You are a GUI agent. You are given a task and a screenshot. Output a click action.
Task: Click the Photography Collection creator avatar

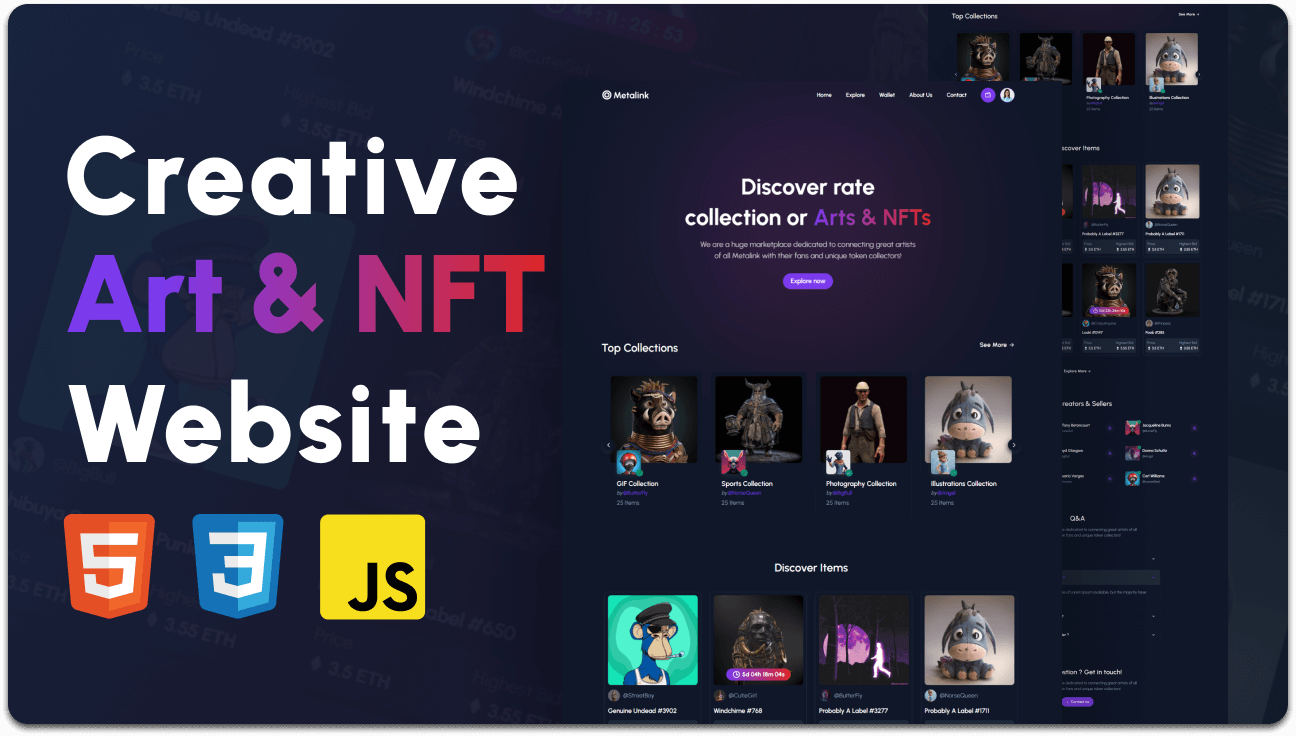click(x=838, y=462)
